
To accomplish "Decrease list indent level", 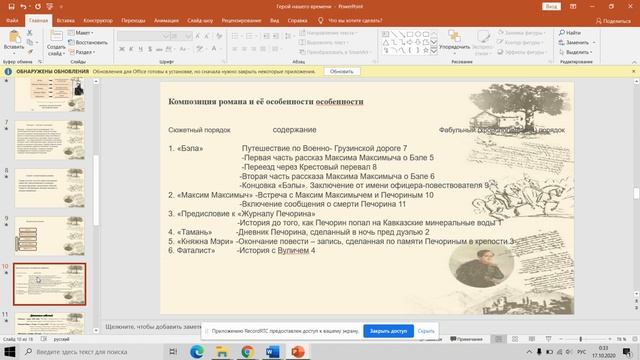I will (266, 36).
